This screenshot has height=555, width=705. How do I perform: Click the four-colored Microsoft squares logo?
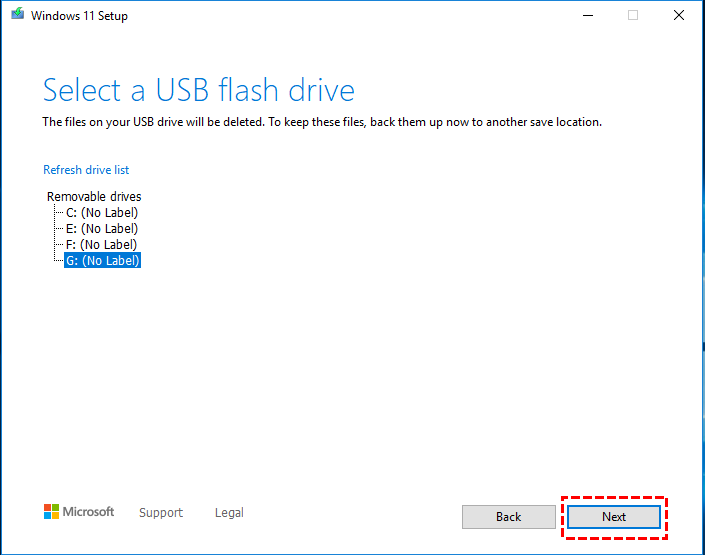pos(51,512)
